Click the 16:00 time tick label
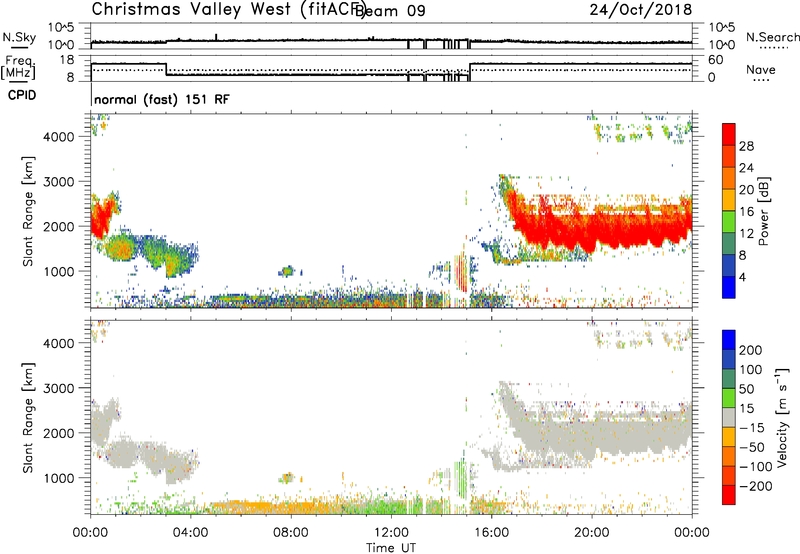This screenshot has height=554, width=800. pos(491,533)
